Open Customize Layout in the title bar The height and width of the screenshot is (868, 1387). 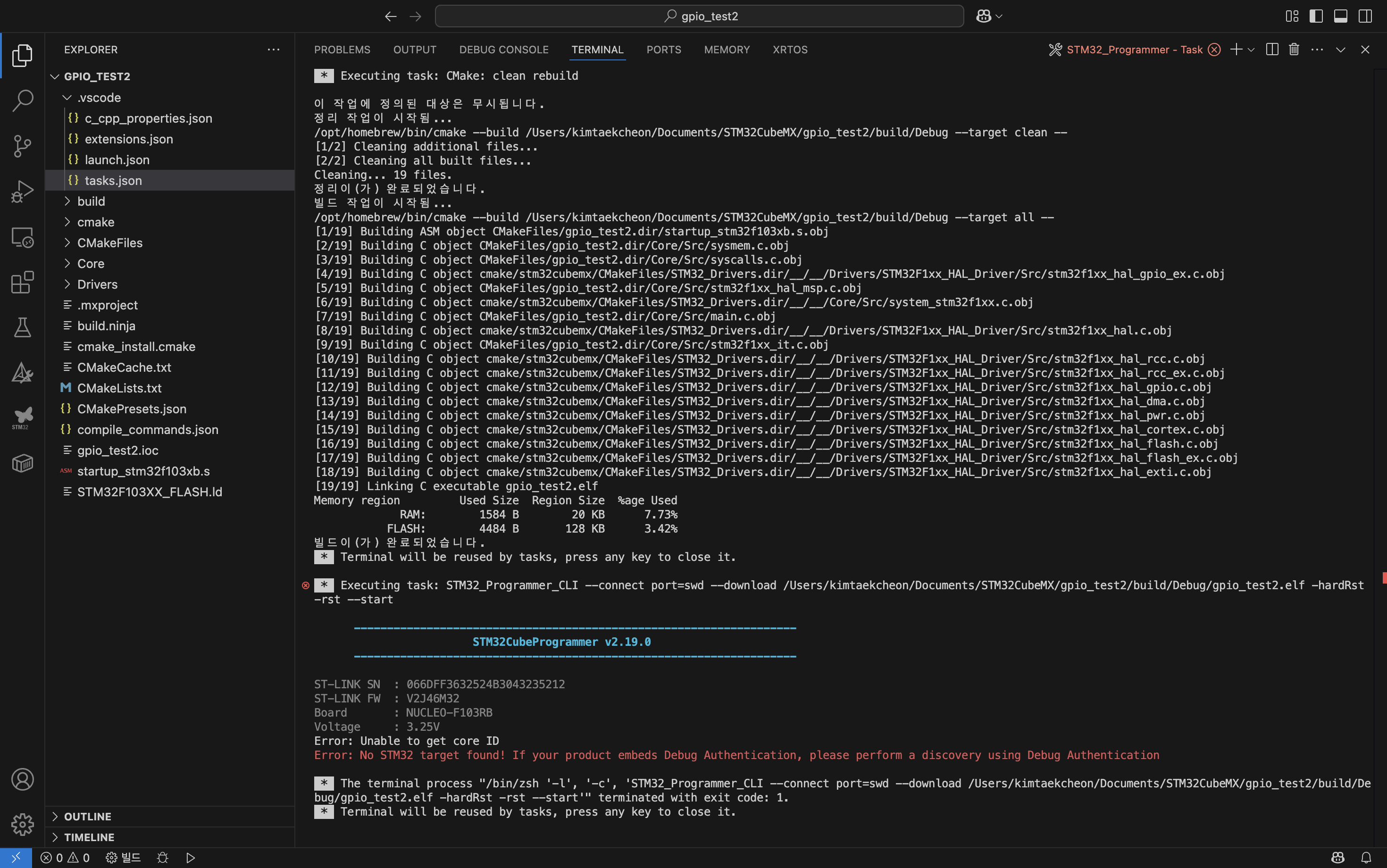[1292, 16]
